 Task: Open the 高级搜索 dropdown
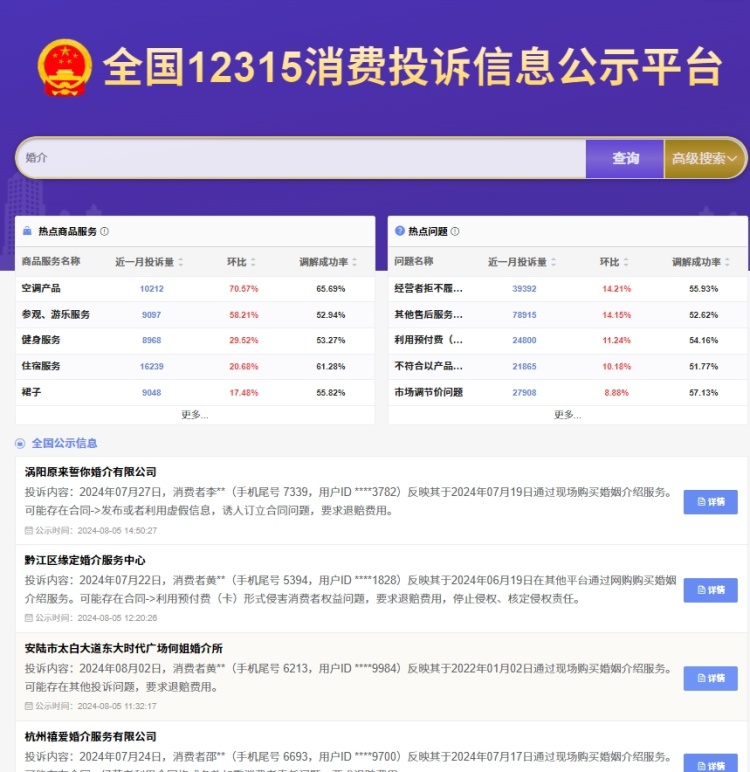pos(704,158)
